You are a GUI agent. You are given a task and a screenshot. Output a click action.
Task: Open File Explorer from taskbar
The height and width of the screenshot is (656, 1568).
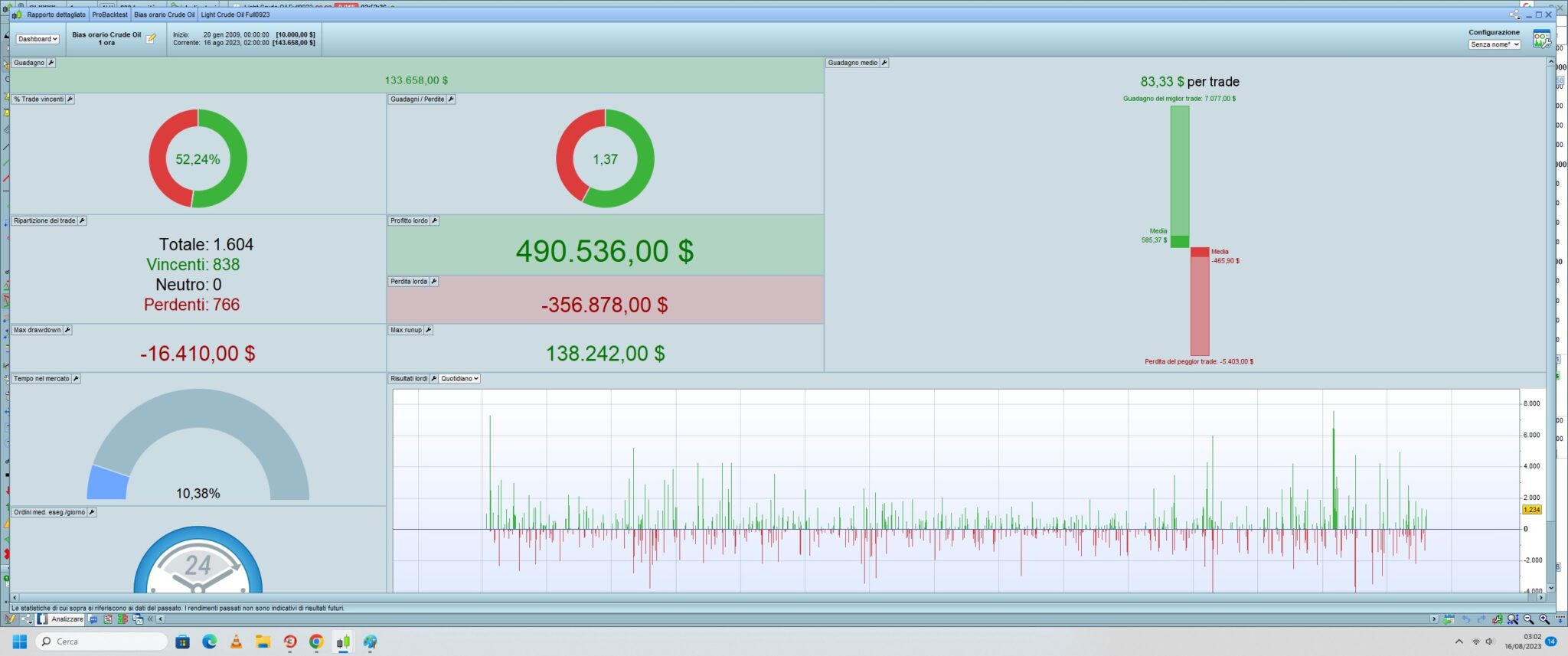pyautogui.click(x=263, y=641)
